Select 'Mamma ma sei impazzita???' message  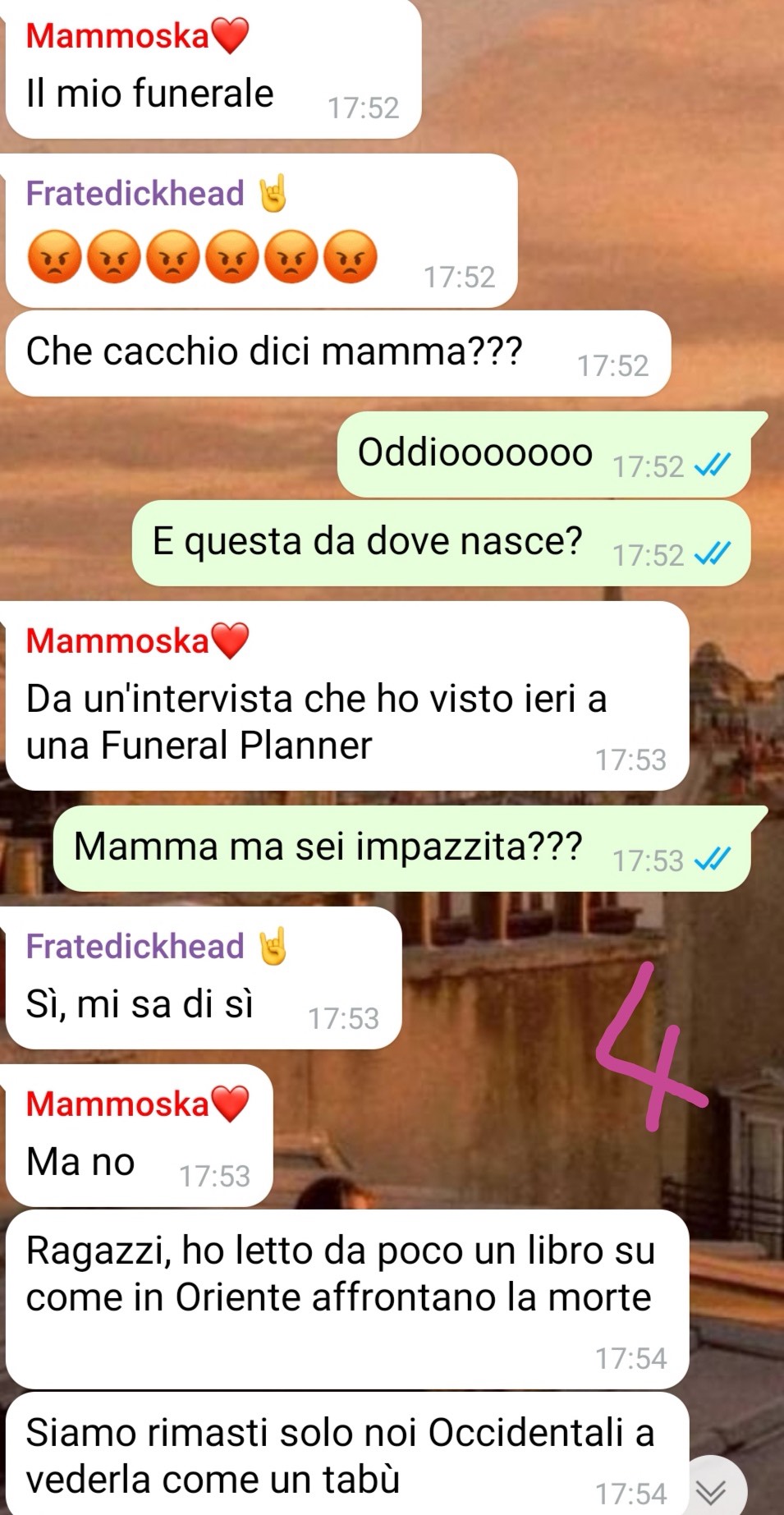[x=402, y=848]
